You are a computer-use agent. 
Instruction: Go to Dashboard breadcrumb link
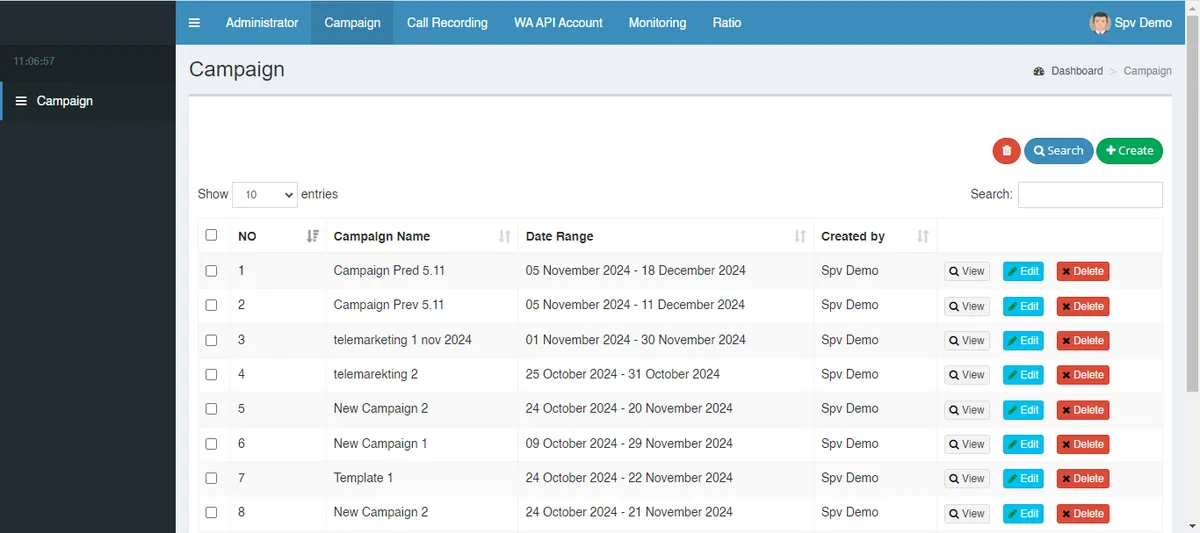click(x=1077, y=71)
